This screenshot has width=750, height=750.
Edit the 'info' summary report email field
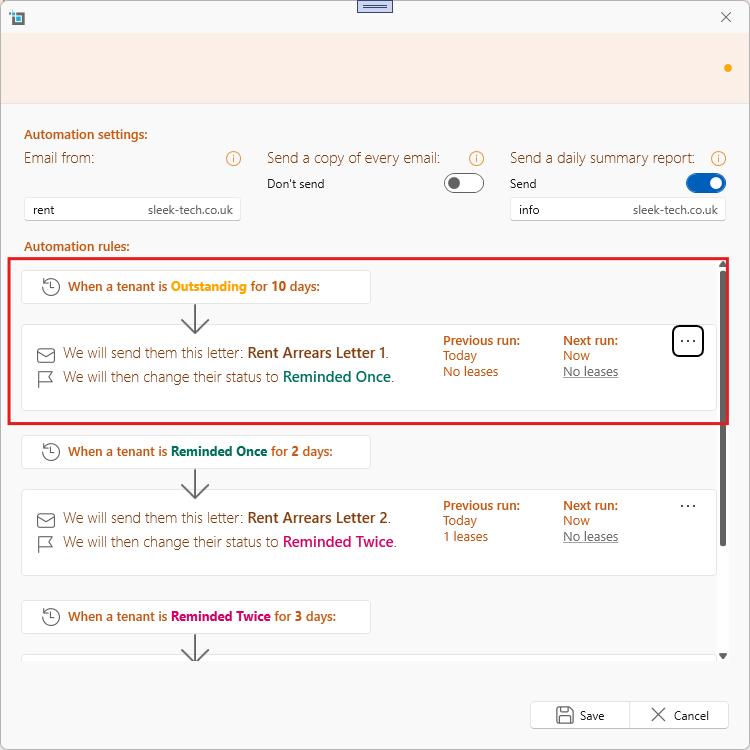pyautogui.click(x=618, y=210)
